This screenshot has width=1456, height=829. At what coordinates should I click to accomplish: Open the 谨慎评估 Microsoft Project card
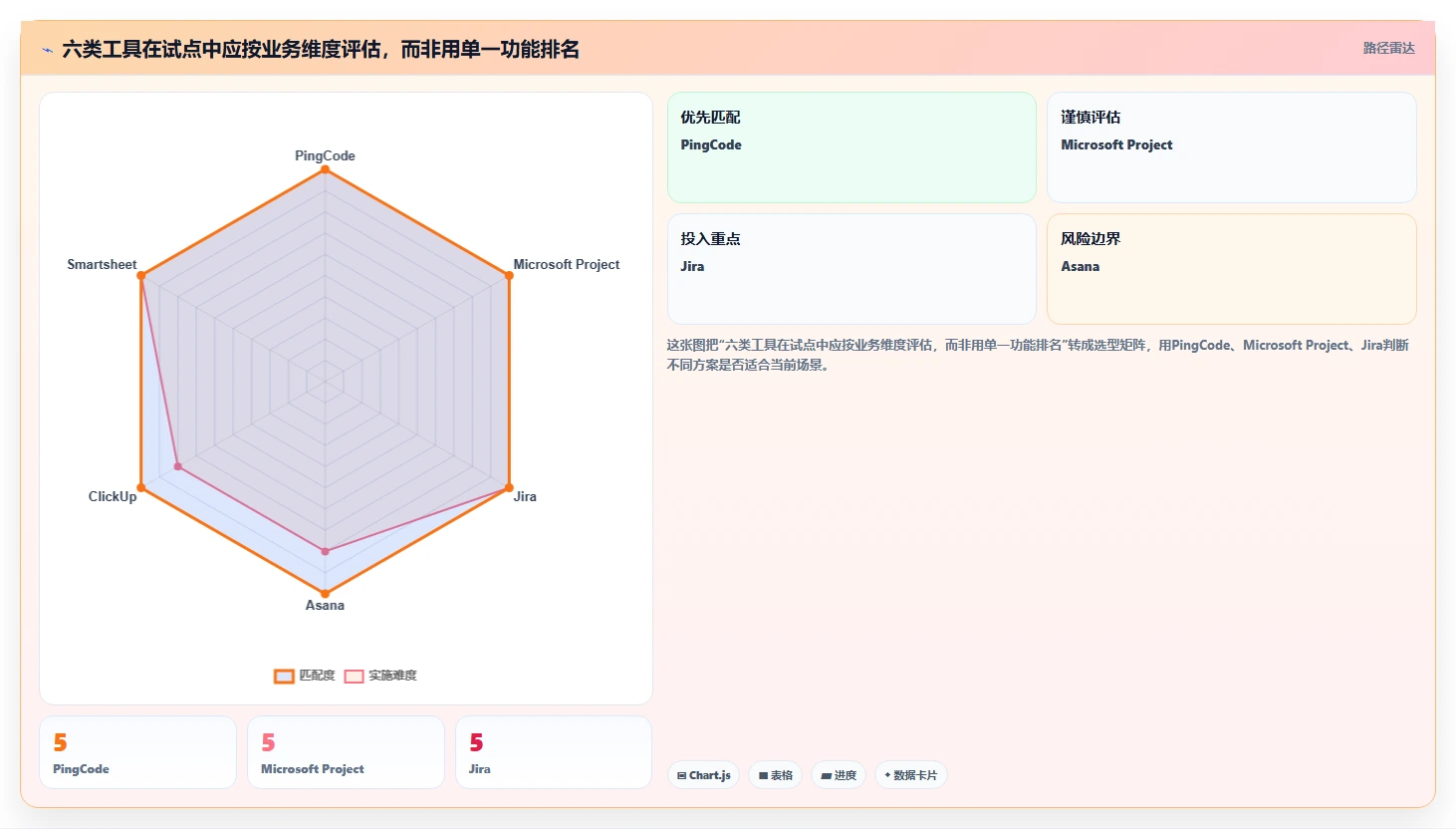click(1232, 147)
